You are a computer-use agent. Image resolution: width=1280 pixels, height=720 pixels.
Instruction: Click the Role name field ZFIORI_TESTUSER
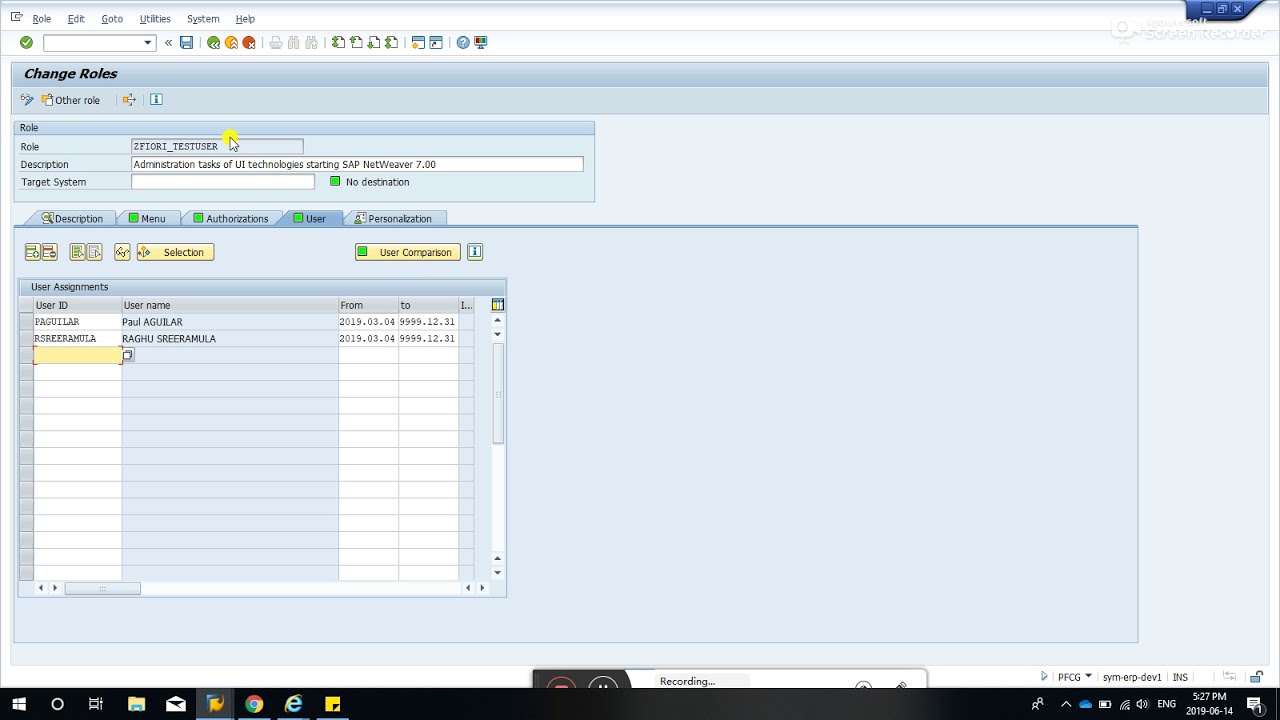coord(217,146)
